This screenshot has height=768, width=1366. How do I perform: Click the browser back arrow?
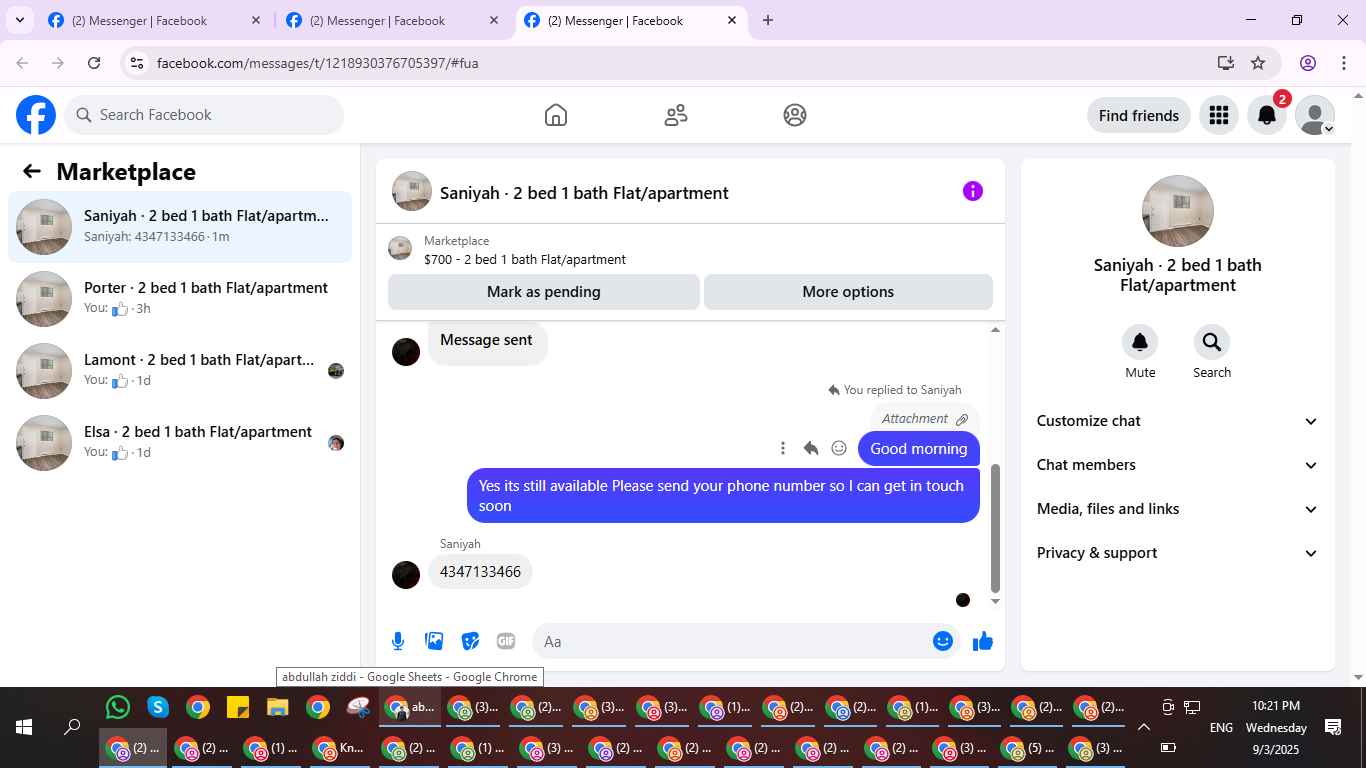22,63
